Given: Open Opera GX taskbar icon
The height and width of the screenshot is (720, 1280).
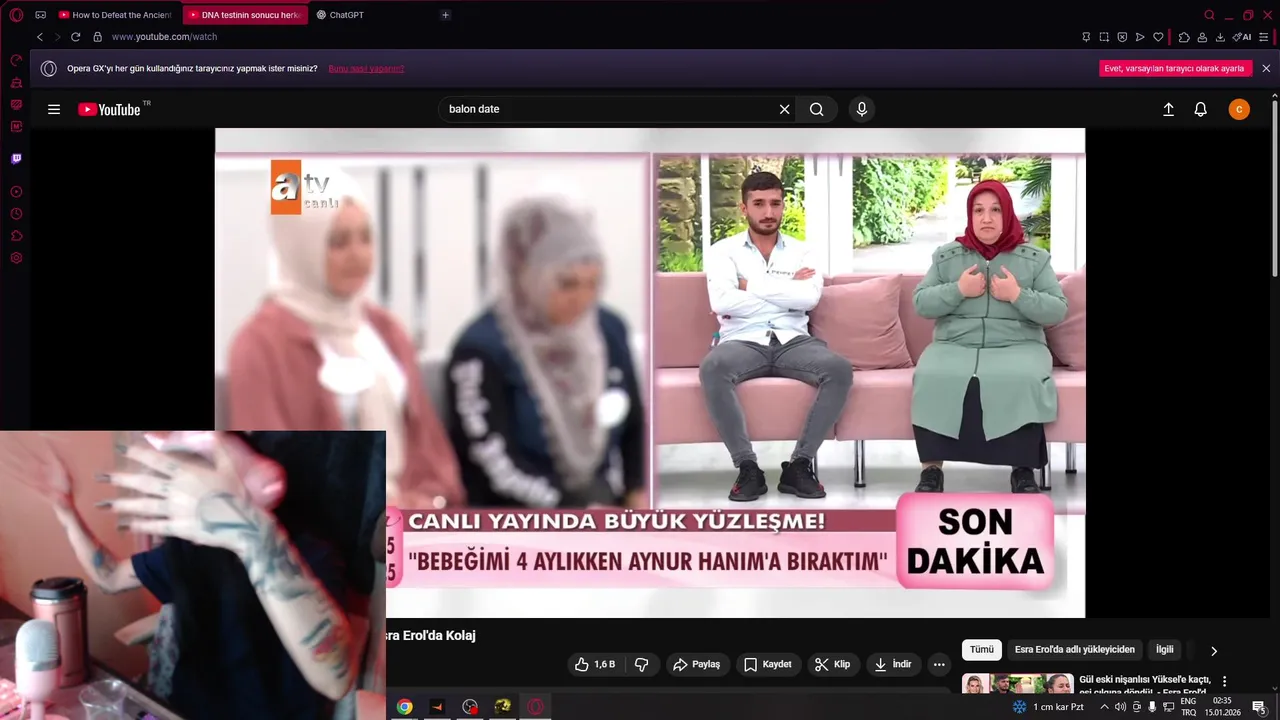Looking at the screenshot, I should [536, 707].
